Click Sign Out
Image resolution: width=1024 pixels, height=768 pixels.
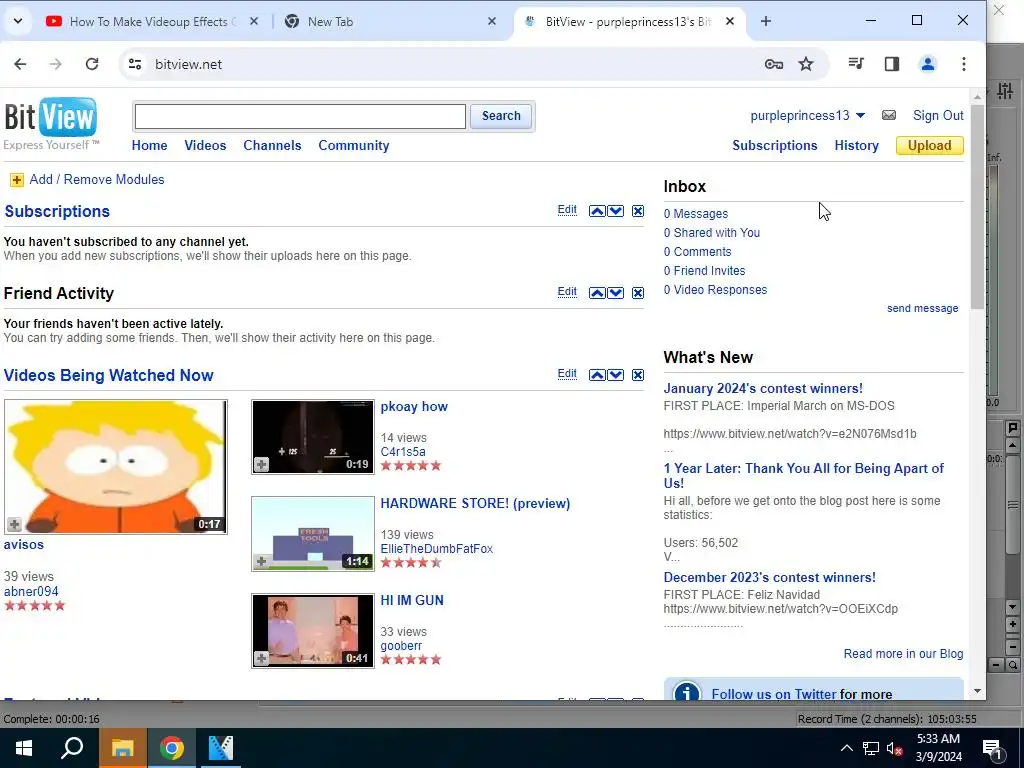(x=938, y=116)
